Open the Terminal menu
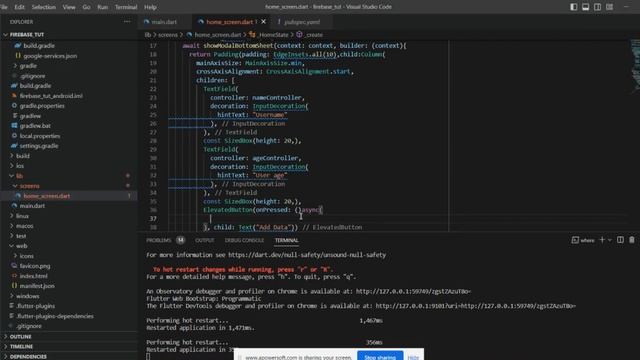 126,7
